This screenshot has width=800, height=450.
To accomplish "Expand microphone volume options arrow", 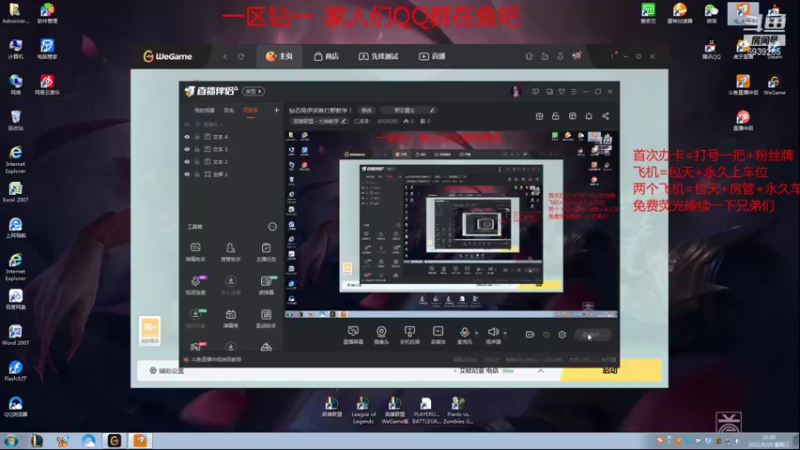I will click(477, 333).
